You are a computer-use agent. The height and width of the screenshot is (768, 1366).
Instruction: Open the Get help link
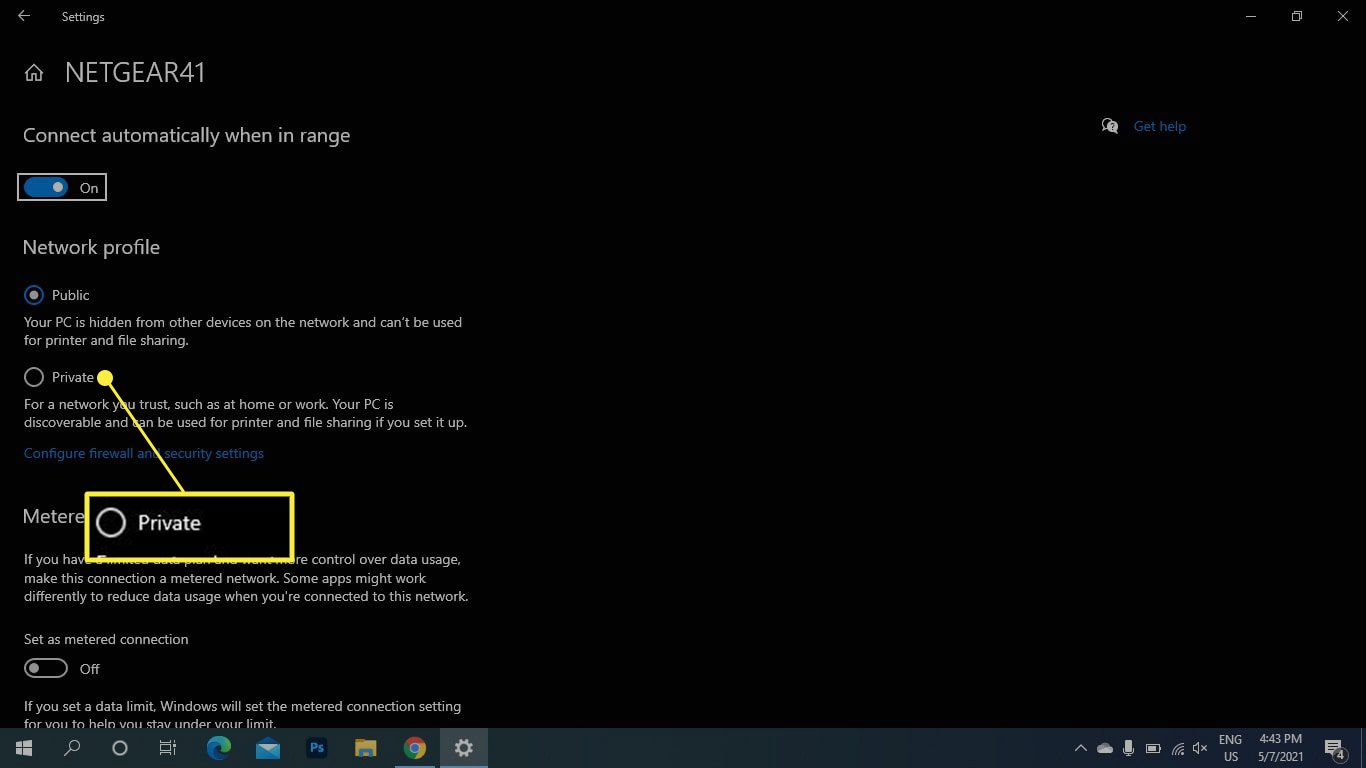(x=1159, y=126)
